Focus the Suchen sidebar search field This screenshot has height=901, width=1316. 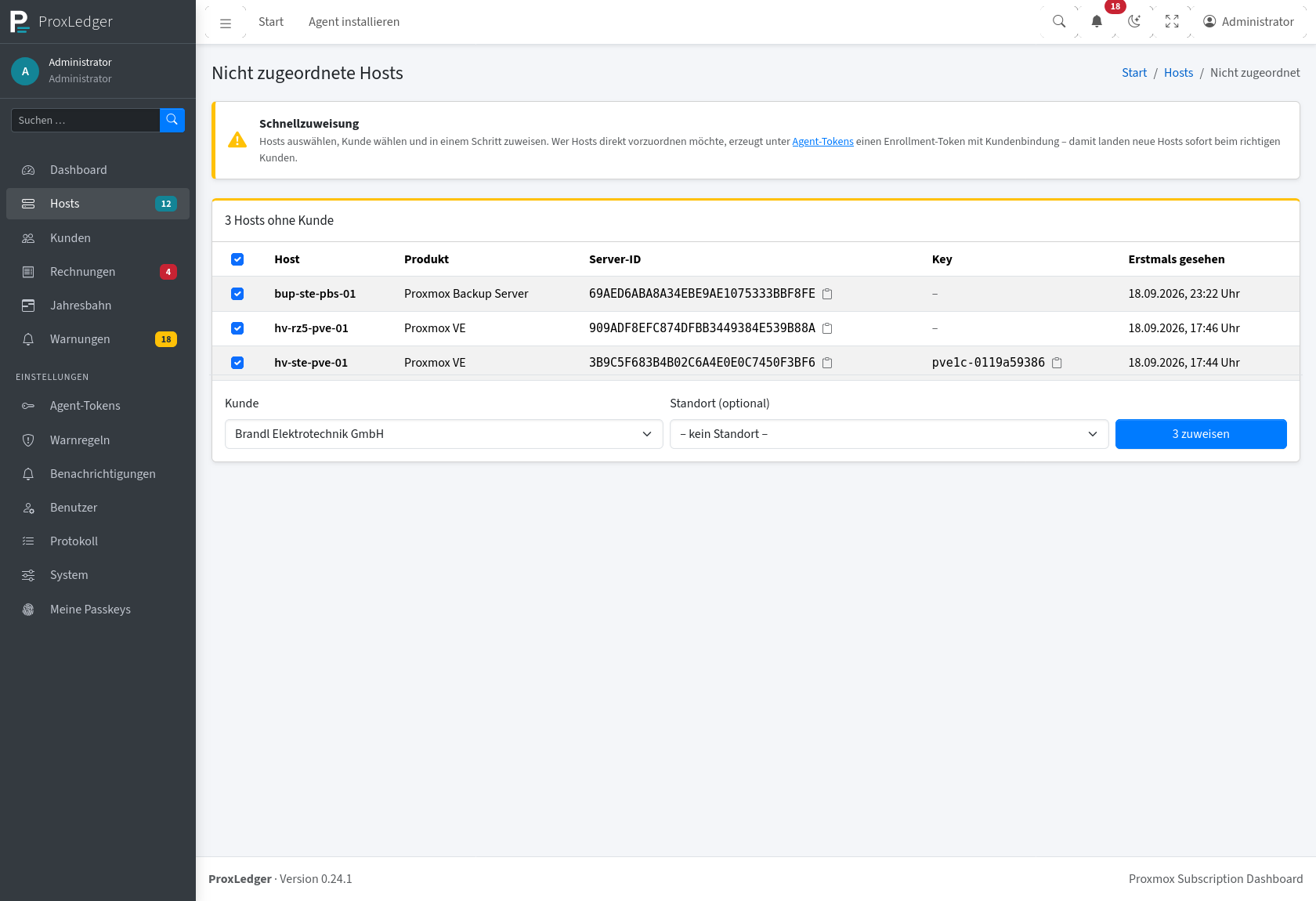[85, 120]
